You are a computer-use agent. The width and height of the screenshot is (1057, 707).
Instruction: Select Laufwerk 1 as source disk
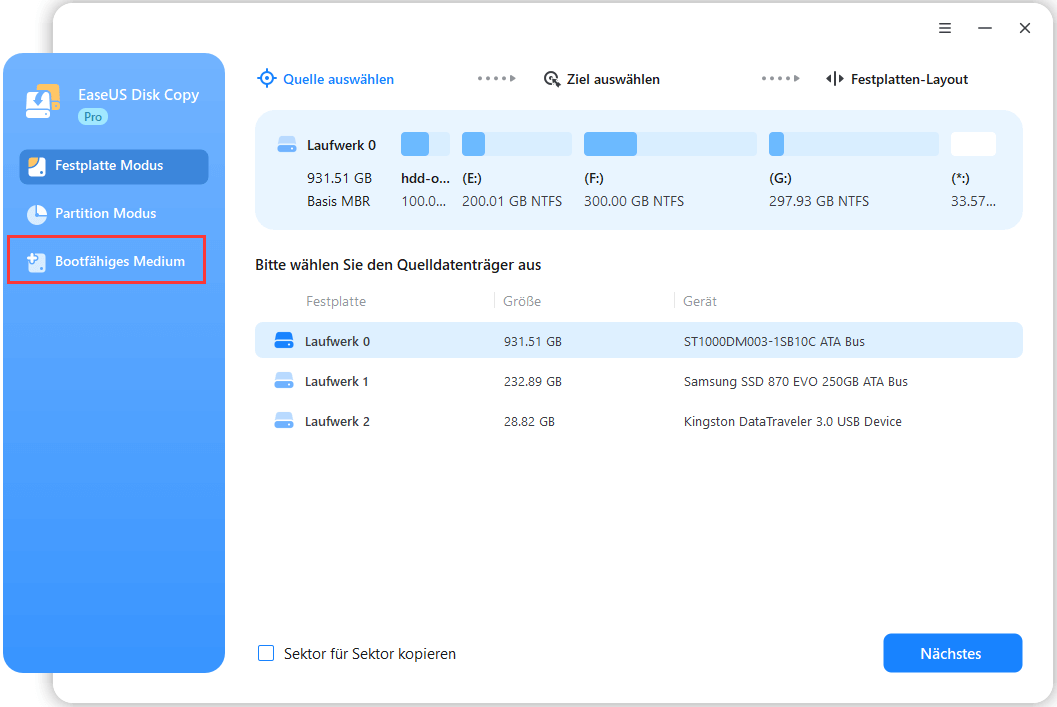pyautogui.click(x=638, y=381)
